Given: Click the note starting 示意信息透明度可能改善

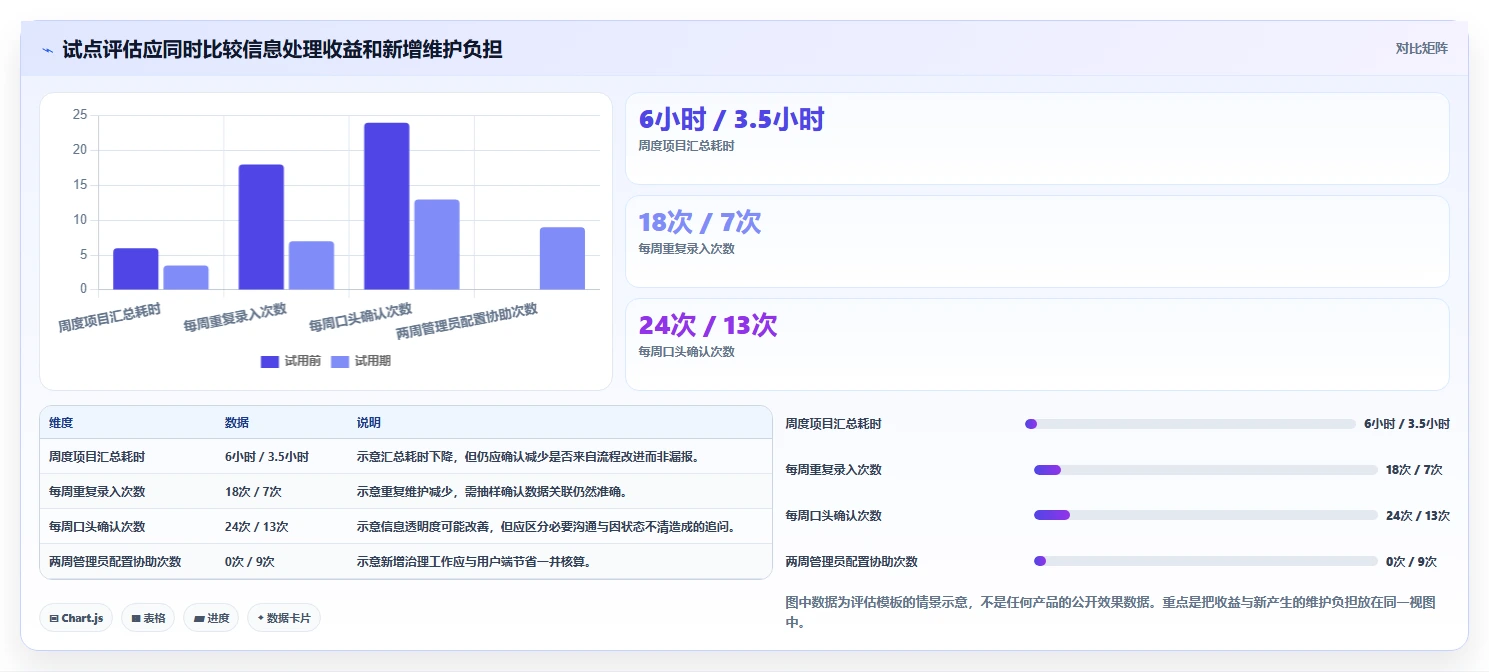Looking at the screenshot, I should pos(546,527).
